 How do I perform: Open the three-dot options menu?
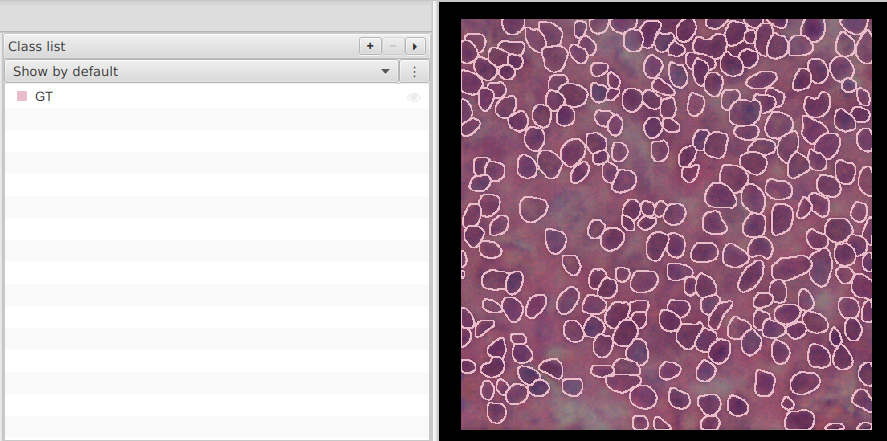[x=414, y=72]
